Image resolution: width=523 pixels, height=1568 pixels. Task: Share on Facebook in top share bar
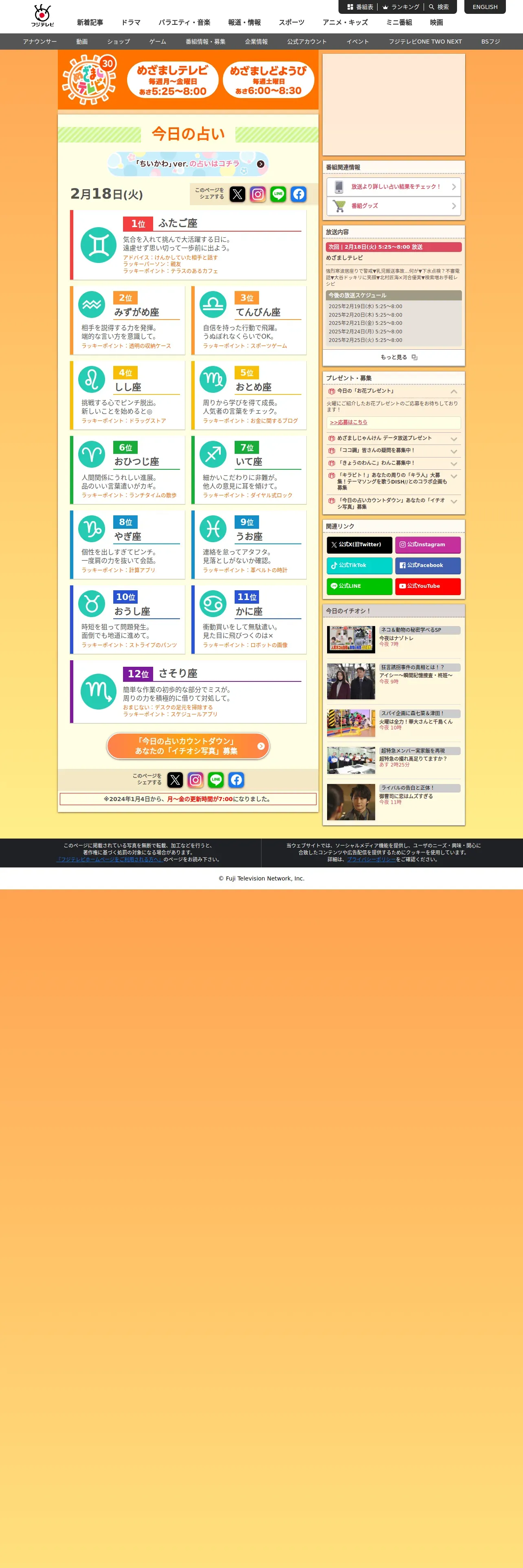point(298,194)
